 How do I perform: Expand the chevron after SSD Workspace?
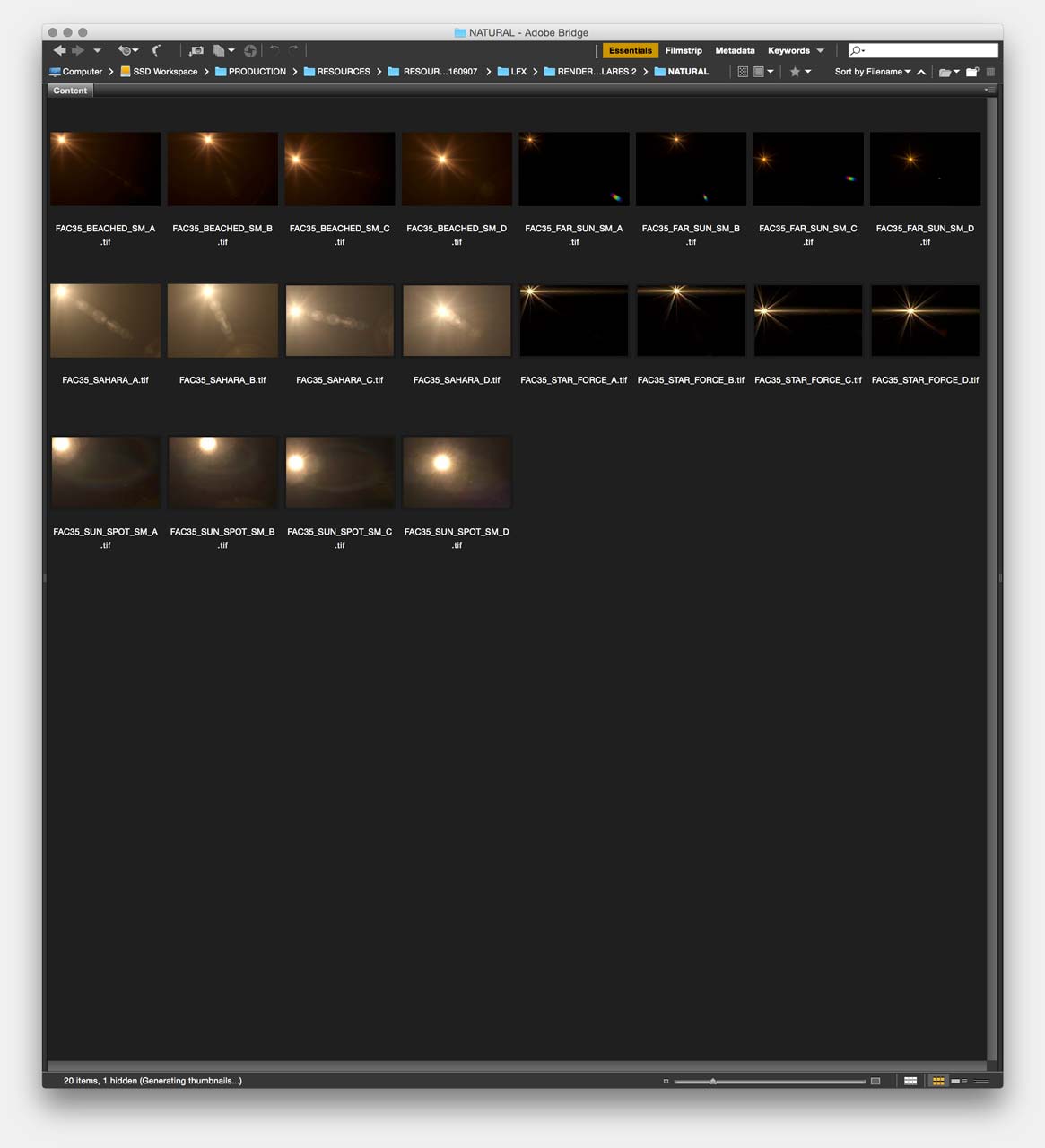coord(205,72)
